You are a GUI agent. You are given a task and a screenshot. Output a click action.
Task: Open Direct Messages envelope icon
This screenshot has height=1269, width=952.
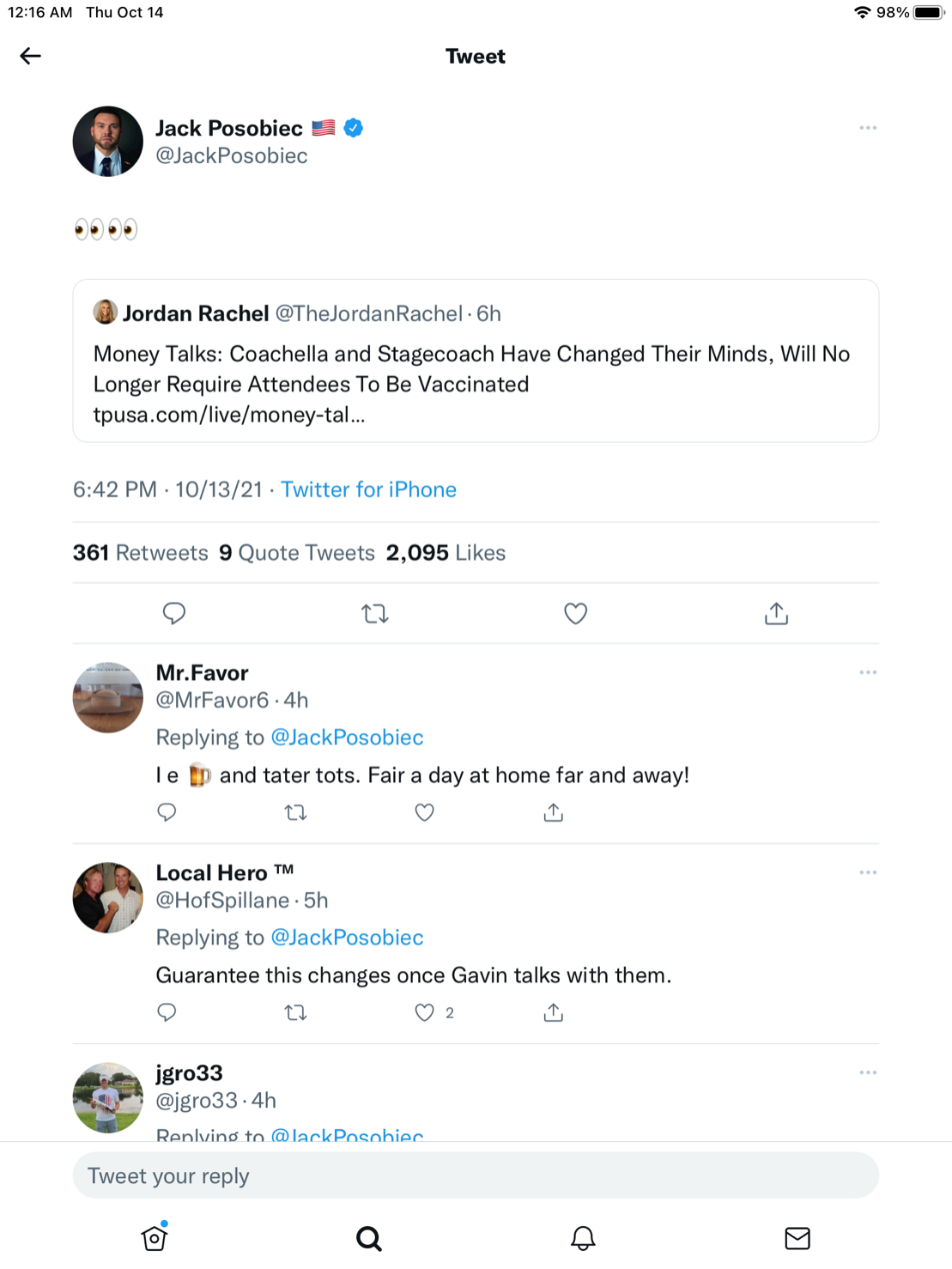(x=797, y=1237)
